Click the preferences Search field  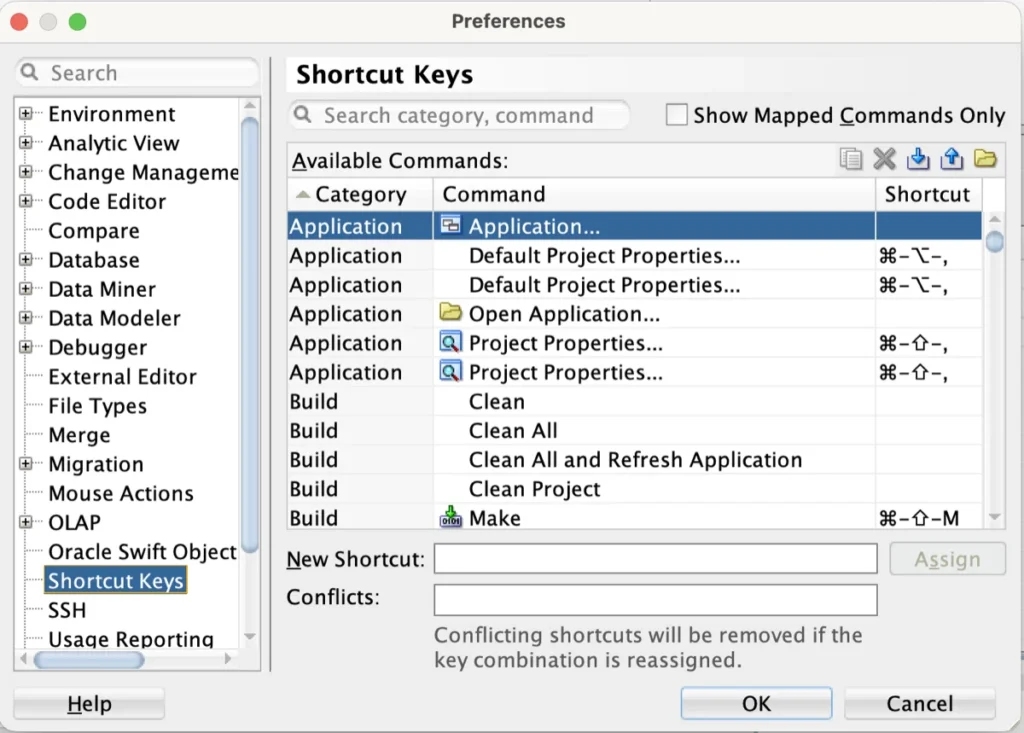click(137, 72)
